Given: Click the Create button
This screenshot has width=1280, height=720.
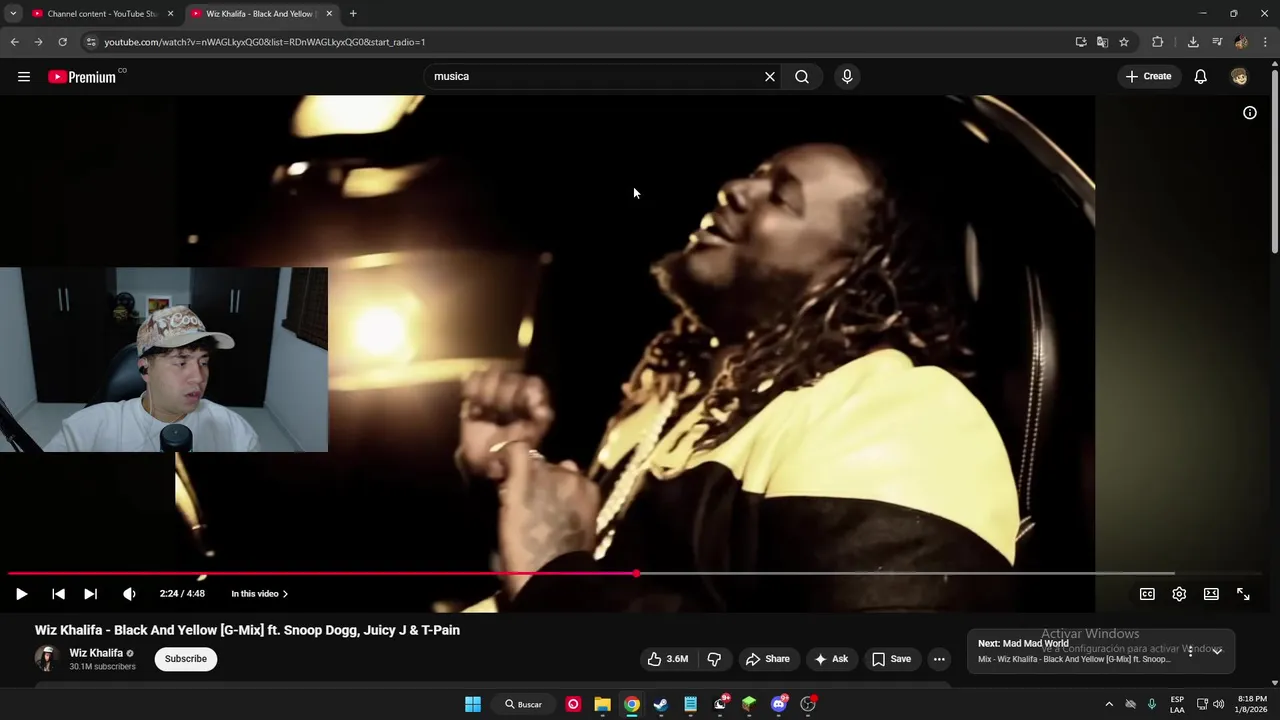Looking at the screenshot, I should [1148, 76].
